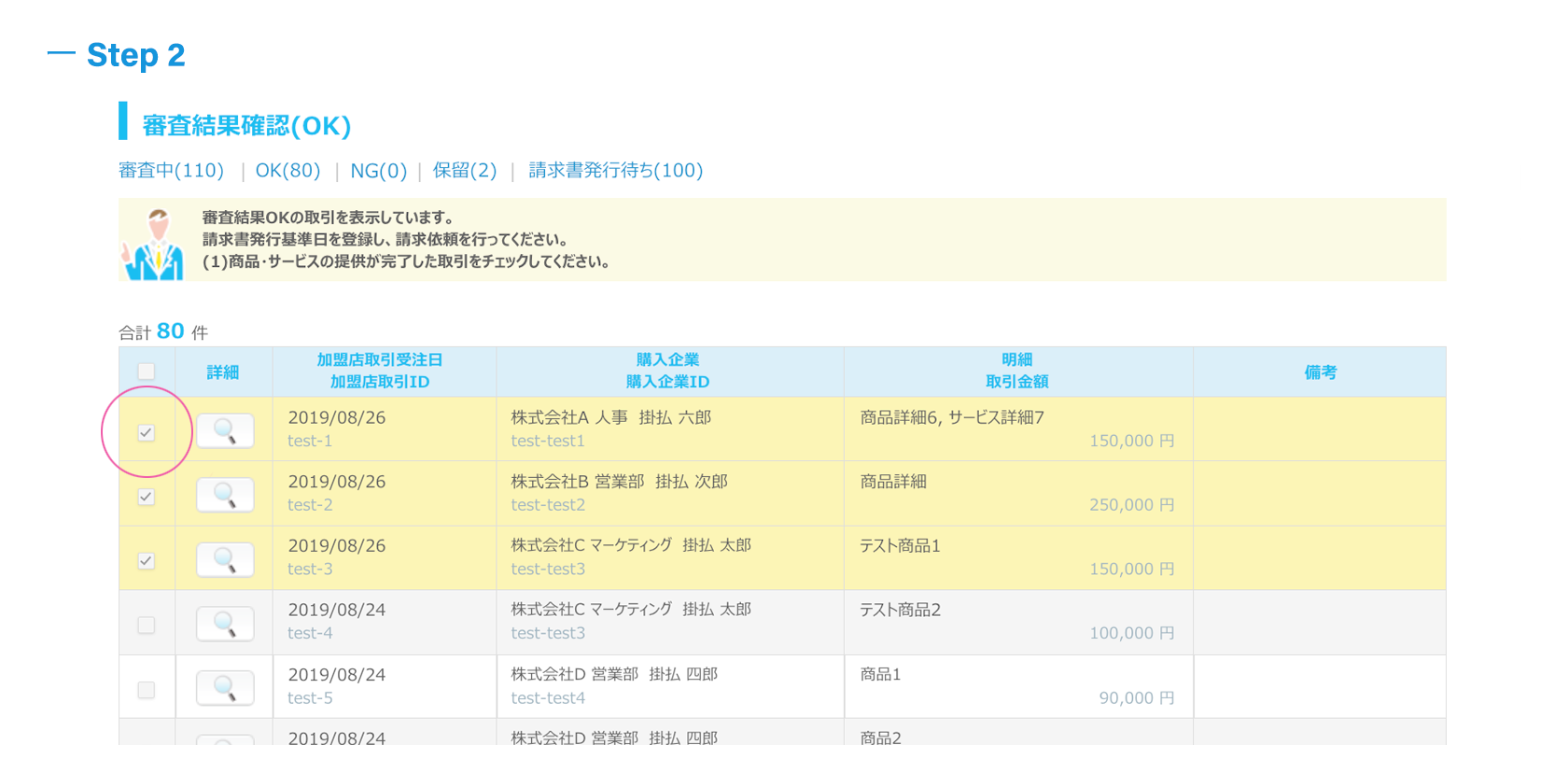Screen dimensions: 1568x773
Task: Check the test-5 transaction checkbox
Action: [147, 690]
